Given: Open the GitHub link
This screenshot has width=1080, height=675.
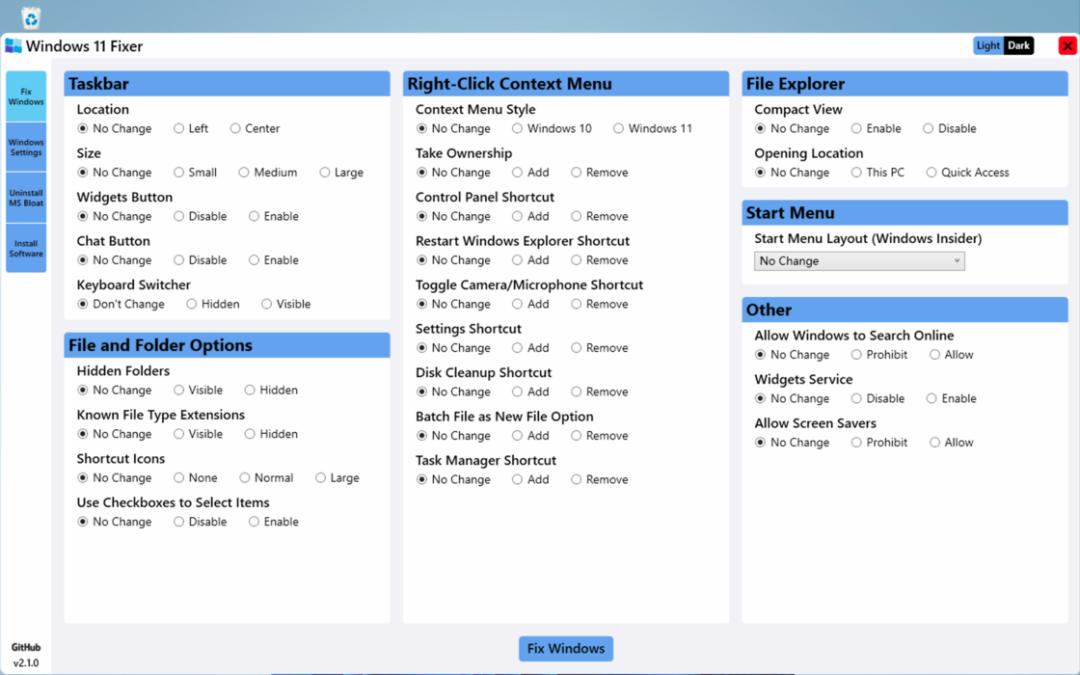Looking at the screenshot, I should tap(25, 647).
